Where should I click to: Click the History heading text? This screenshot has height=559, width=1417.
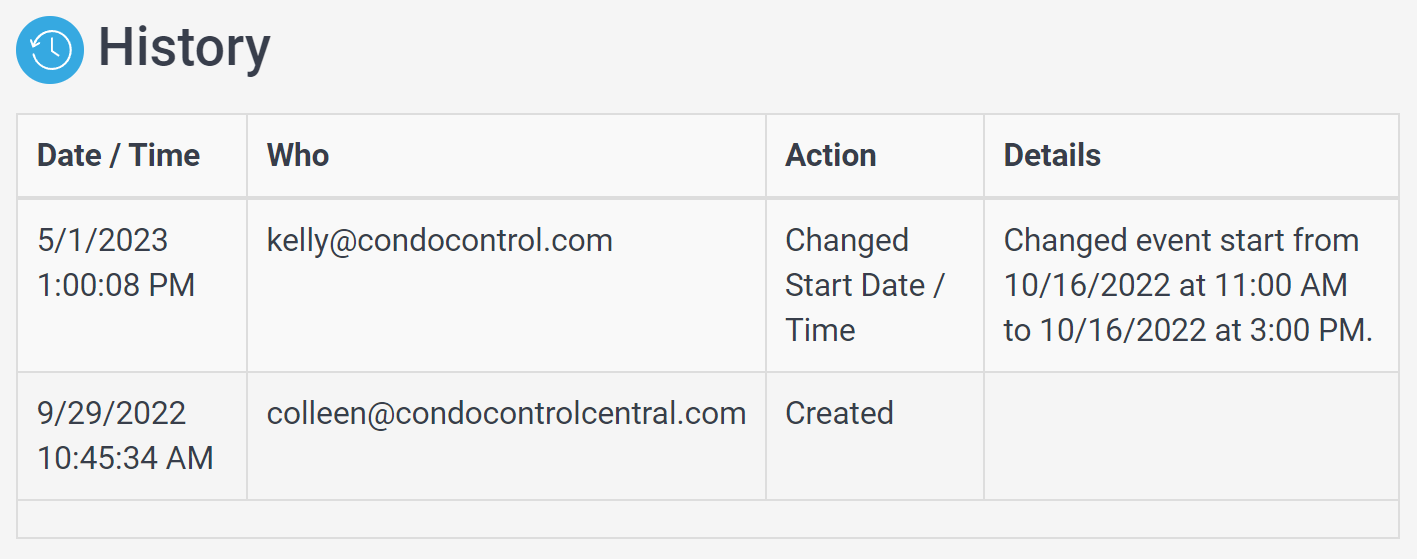click(184, 48)
